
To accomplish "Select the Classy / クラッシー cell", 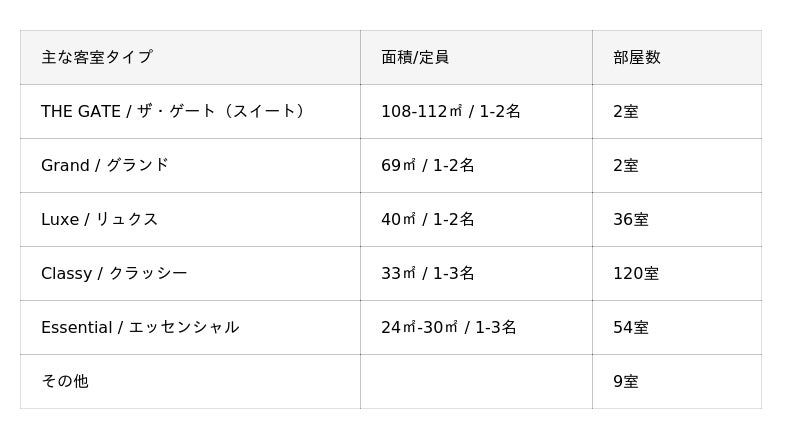I will [x=114, y=274].
